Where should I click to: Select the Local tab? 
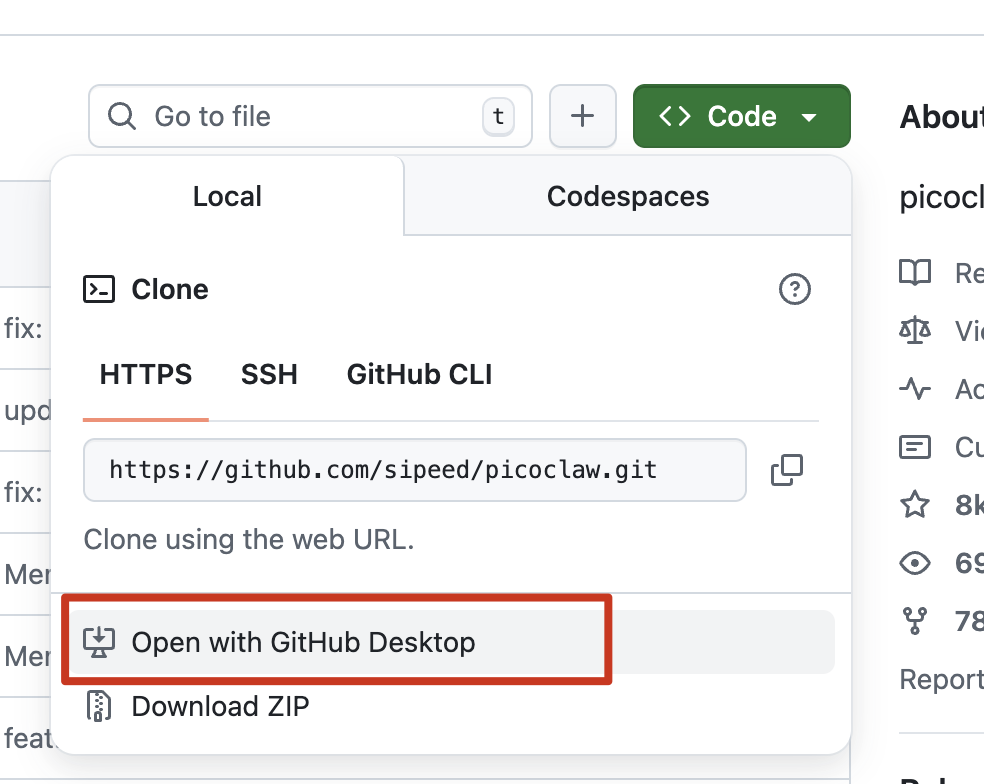(x=227, y=196)
